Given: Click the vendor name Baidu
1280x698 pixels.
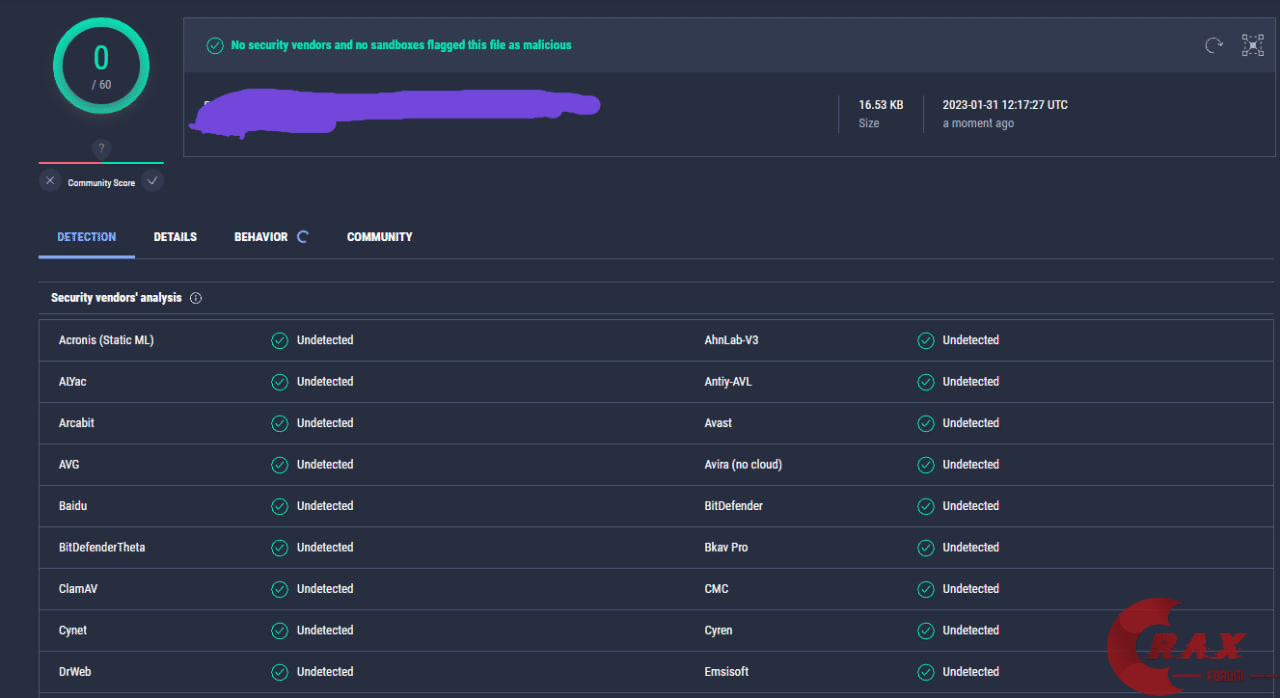Looking at the screenshot, I should tap(73, 506).
